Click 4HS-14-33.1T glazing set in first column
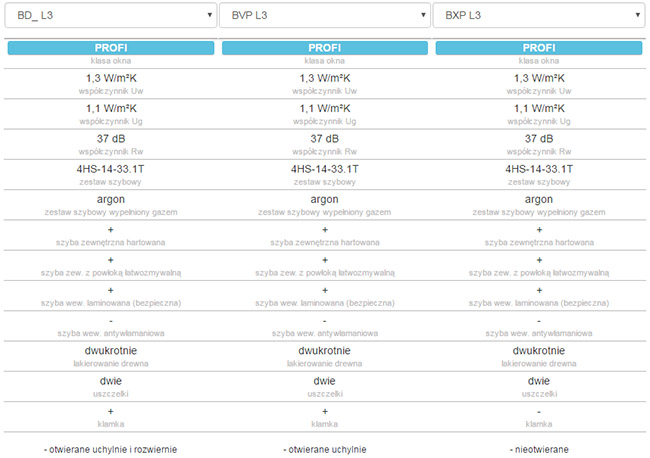This screenshot has height=458, width=650. [x=111, y=169]
